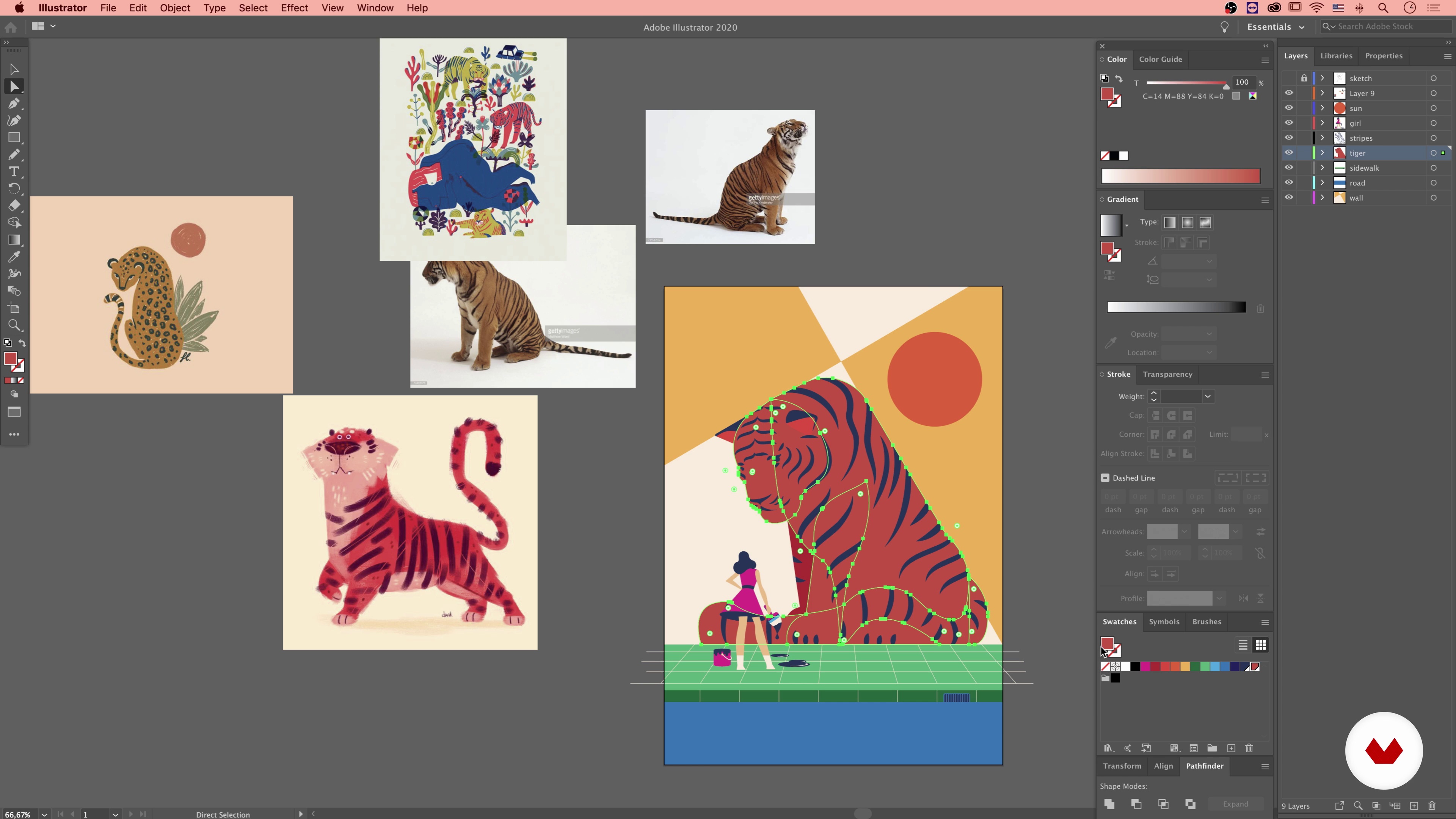Click the Minus Front shape mode icon
This screenshot has height=819, width=1456.
point(1136,804)
